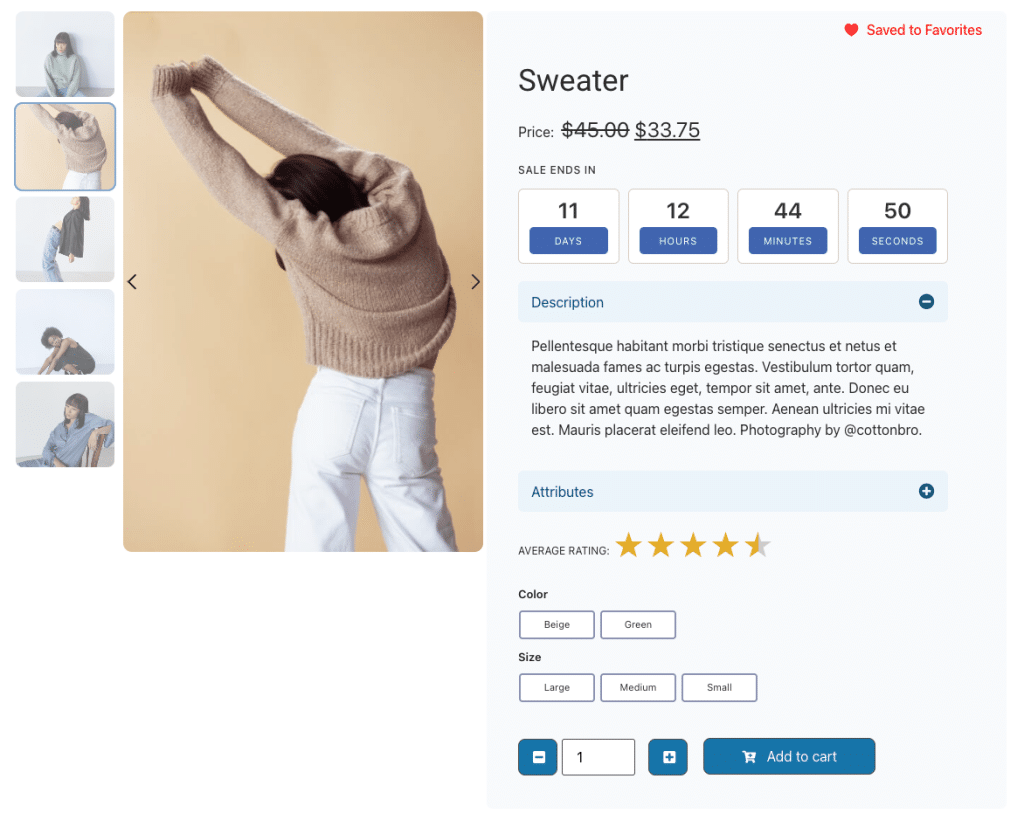Screen dimensions: 1024x827
Task: Show previous product image with left arrow
Action: pyautogui.click(x=132, y=282)
